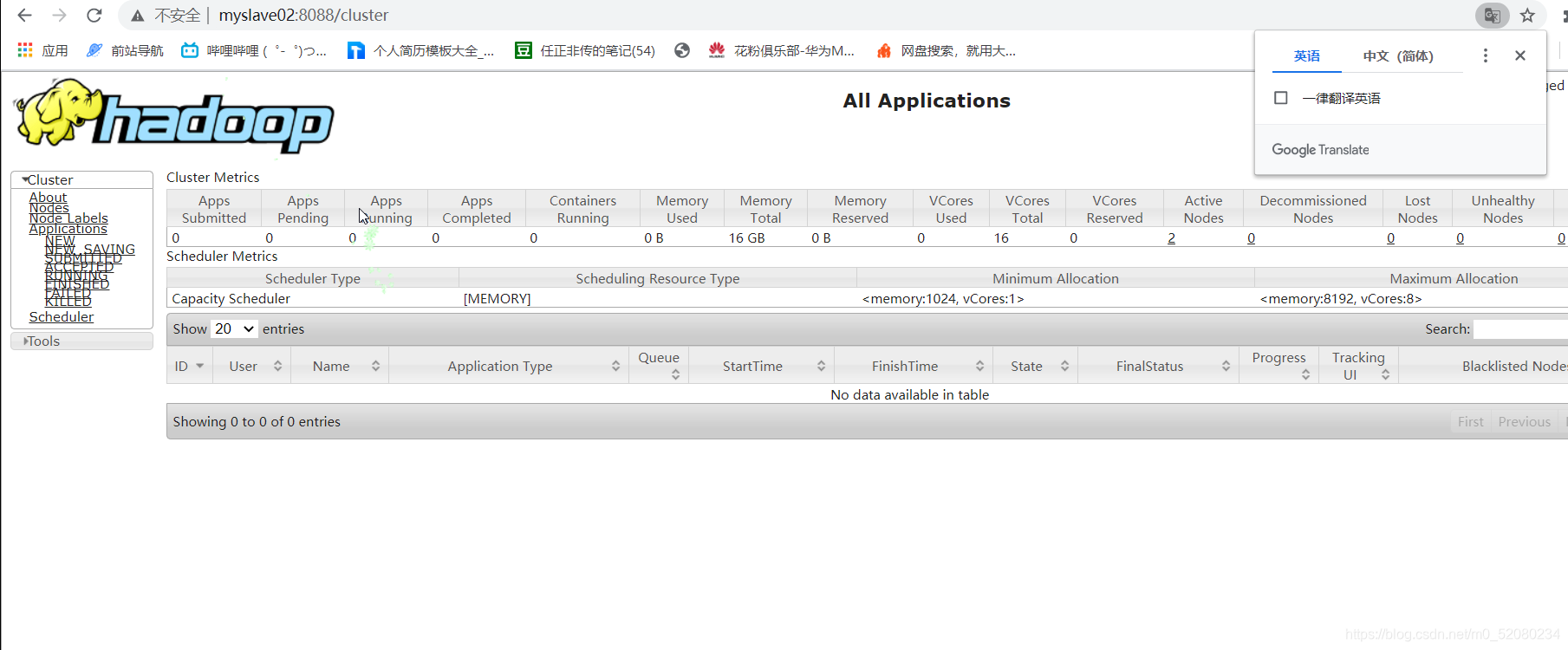Select the 中文 (简体) translate tab

pyautogui.click(x=1397, y=56)
